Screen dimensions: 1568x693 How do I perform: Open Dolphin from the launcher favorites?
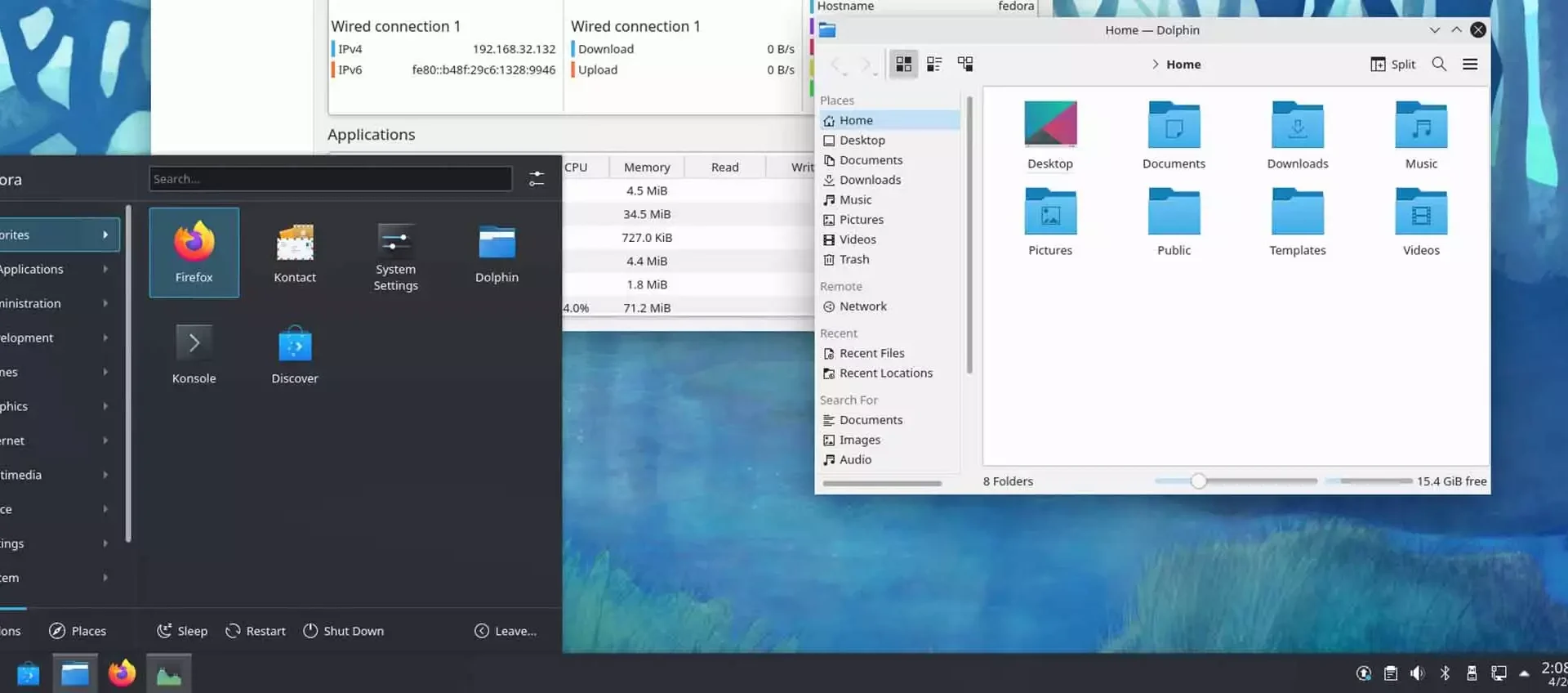click(x=497, y=253)
